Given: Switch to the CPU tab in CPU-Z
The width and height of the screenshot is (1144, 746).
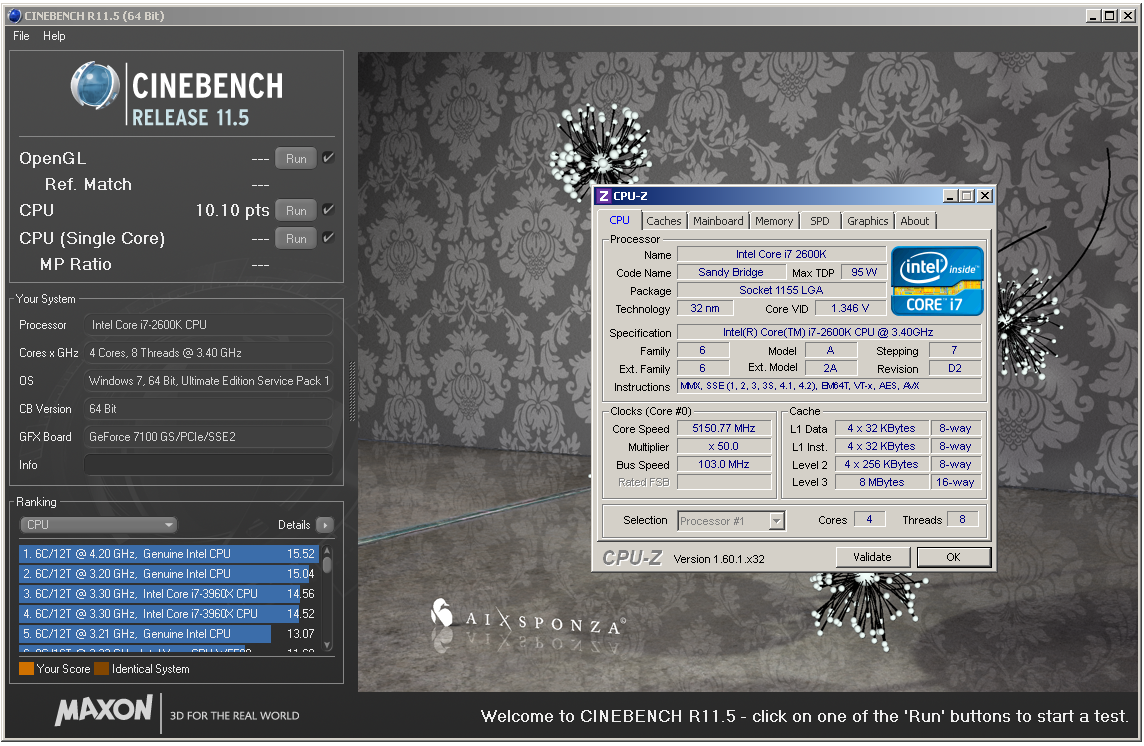Looking at the screenshot, I should coord(619,220).
